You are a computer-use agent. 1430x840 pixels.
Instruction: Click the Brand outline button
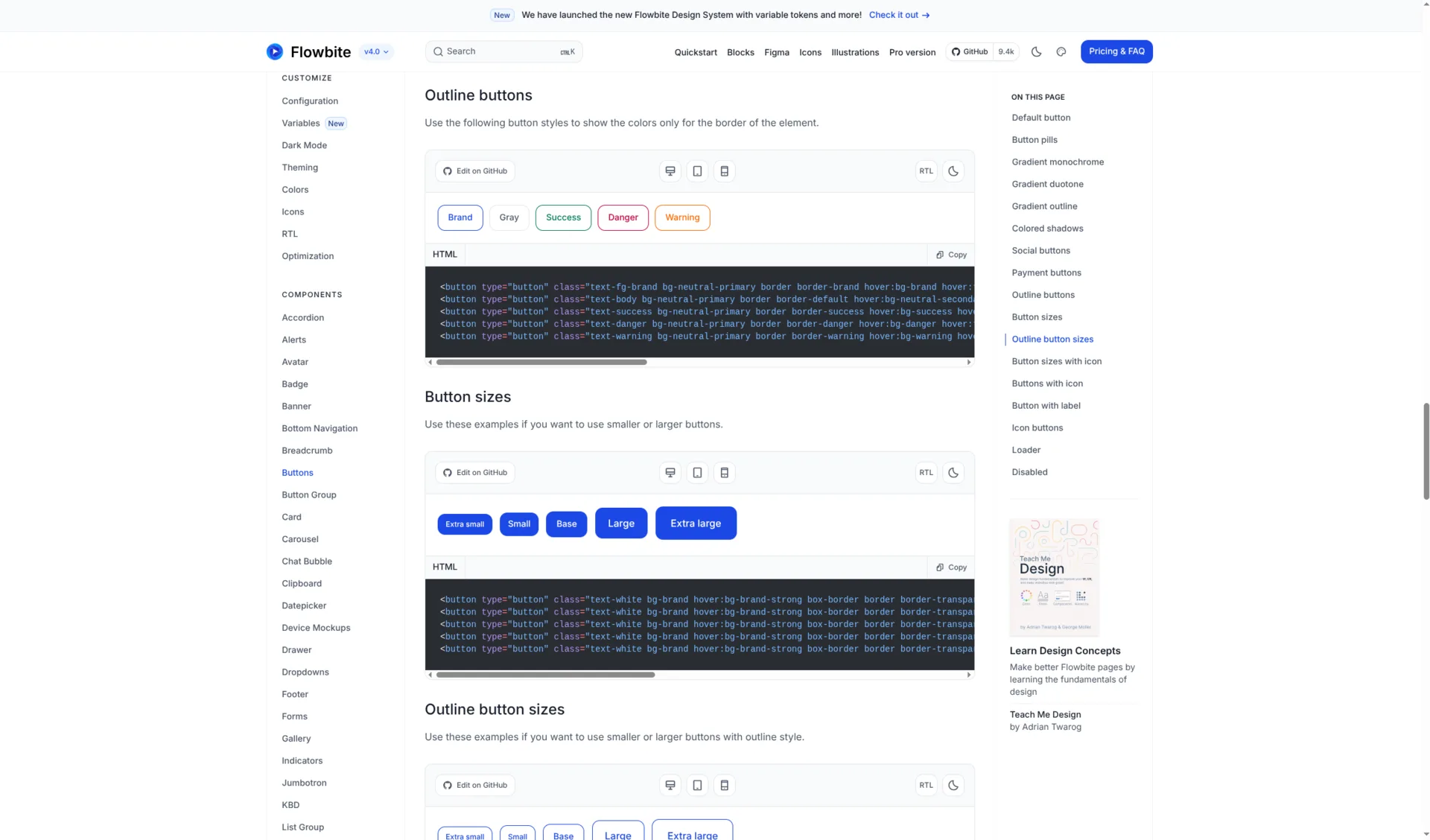[460, 217]
